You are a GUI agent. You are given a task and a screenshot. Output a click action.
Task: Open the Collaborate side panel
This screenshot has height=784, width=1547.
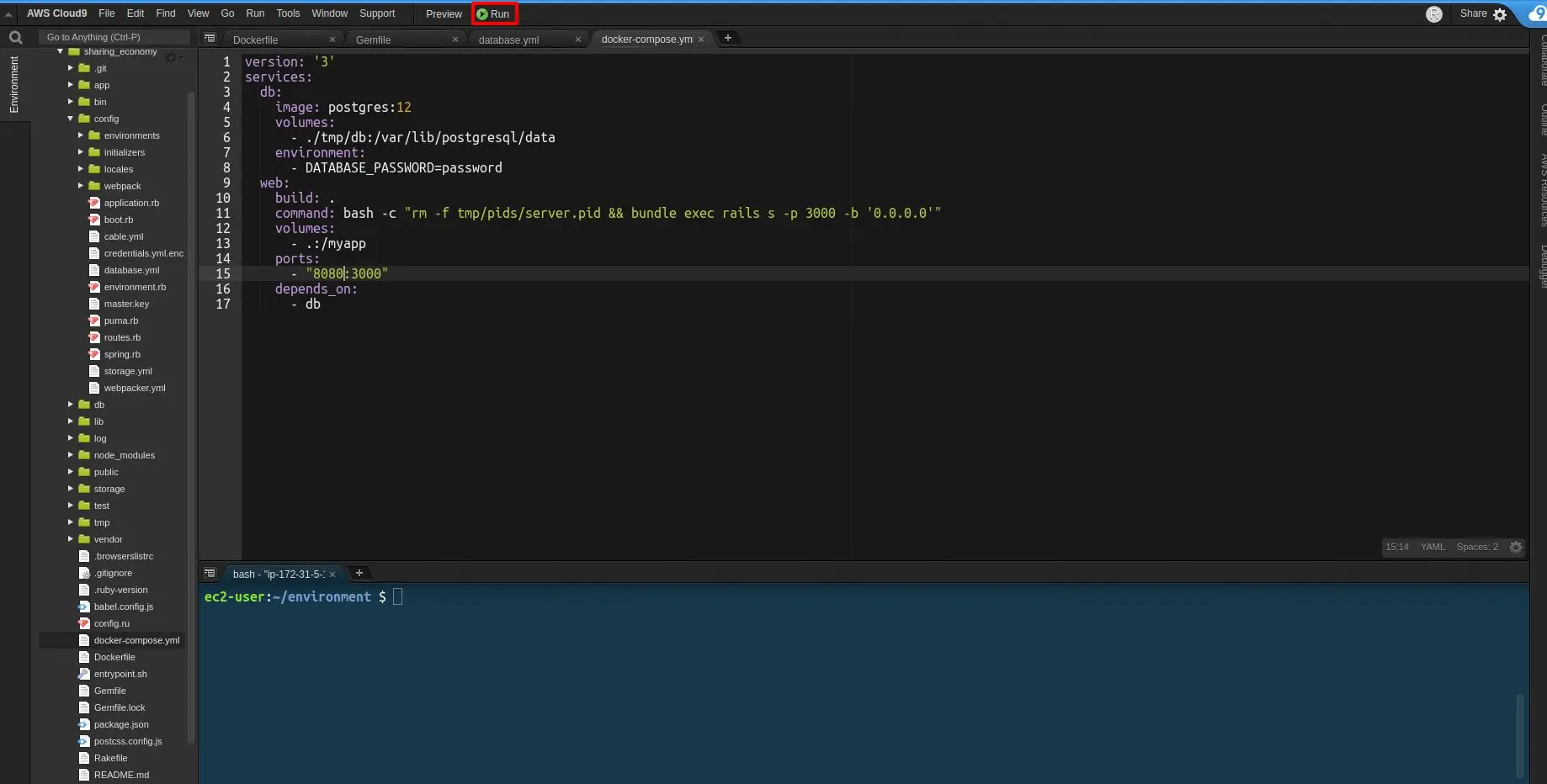1543,61
